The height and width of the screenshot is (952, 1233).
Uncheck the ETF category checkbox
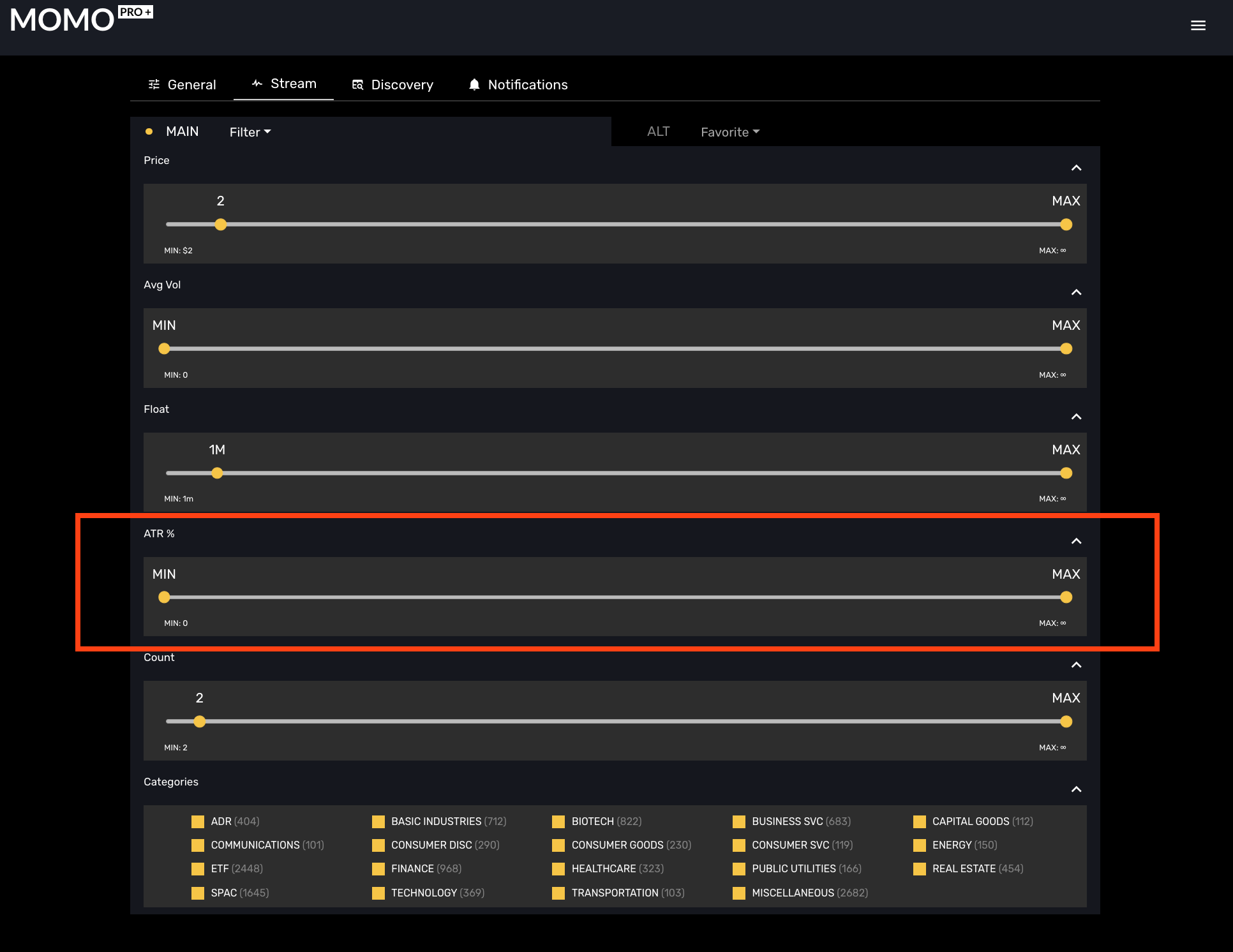[x=198, y=868]
